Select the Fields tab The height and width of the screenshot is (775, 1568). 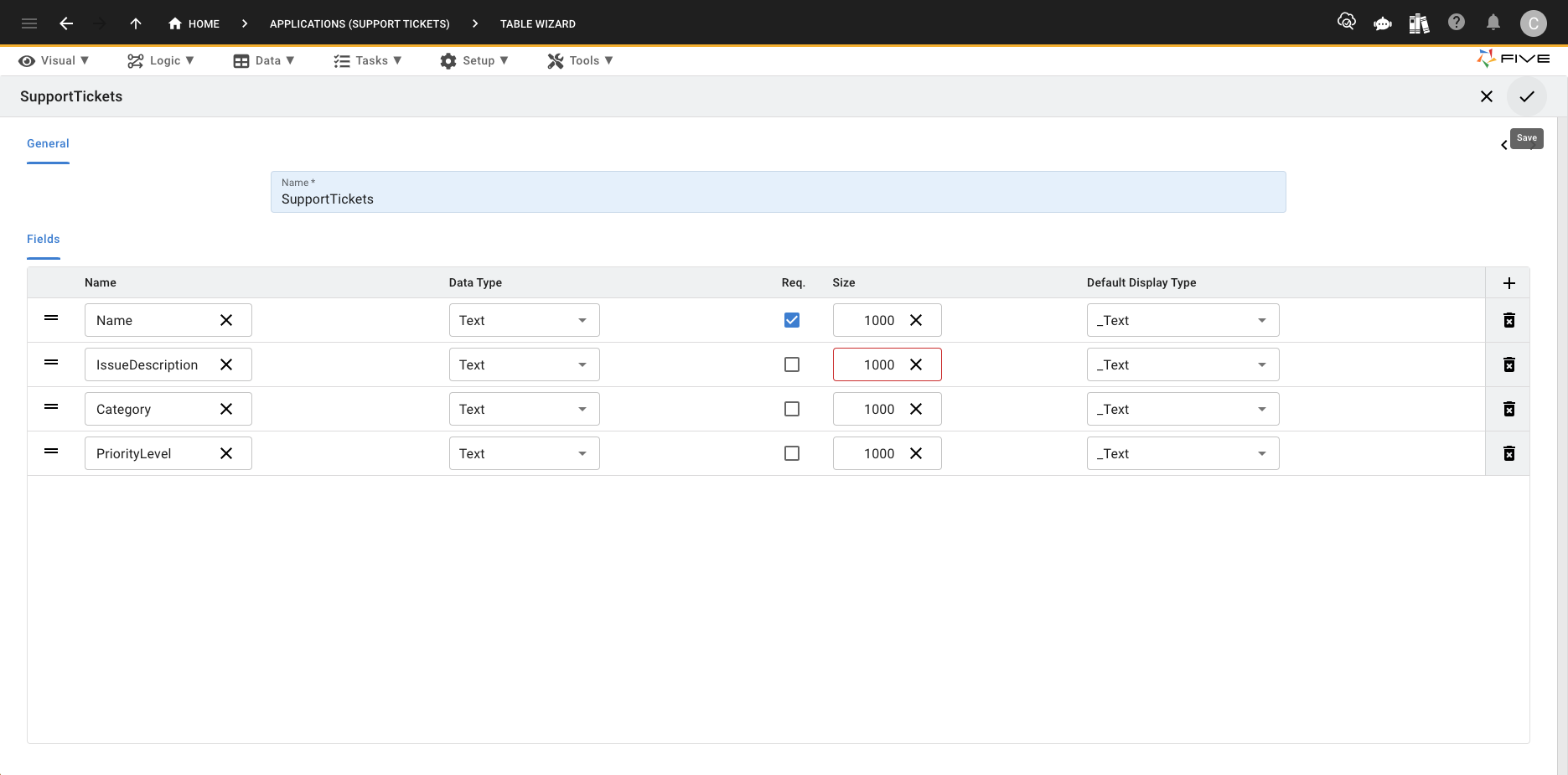[44, 239]
